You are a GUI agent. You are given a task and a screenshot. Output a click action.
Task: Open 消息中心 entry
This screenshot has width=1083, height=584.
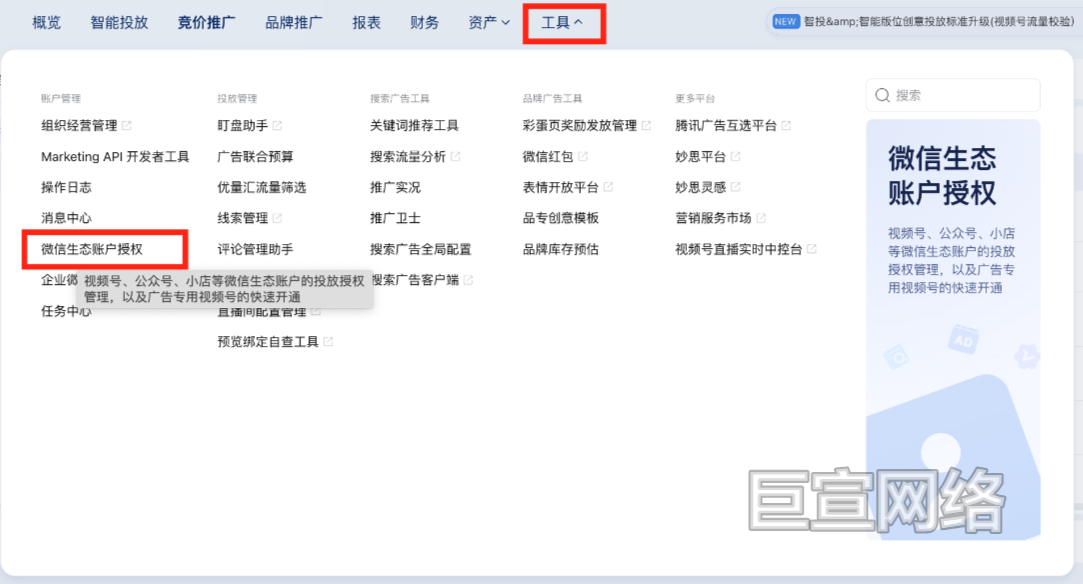[66, 218]
